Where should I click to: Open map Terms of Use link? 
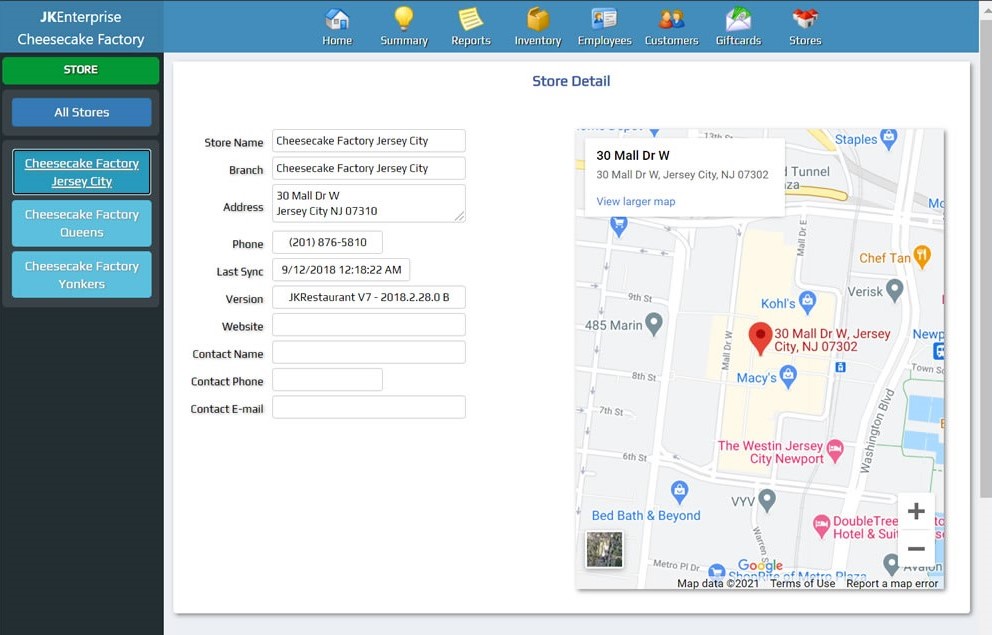click(802, 583)
